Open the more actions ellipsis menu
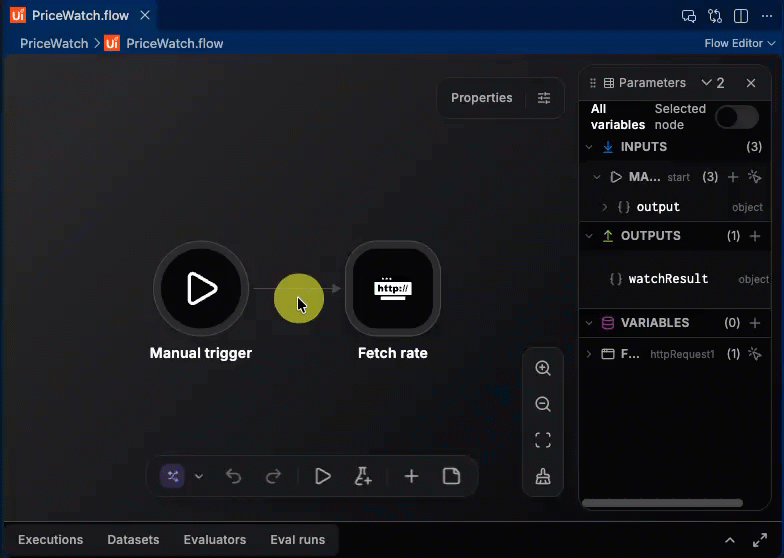The height and width of the screenshot is (558, 784). (x=766, y=16)
